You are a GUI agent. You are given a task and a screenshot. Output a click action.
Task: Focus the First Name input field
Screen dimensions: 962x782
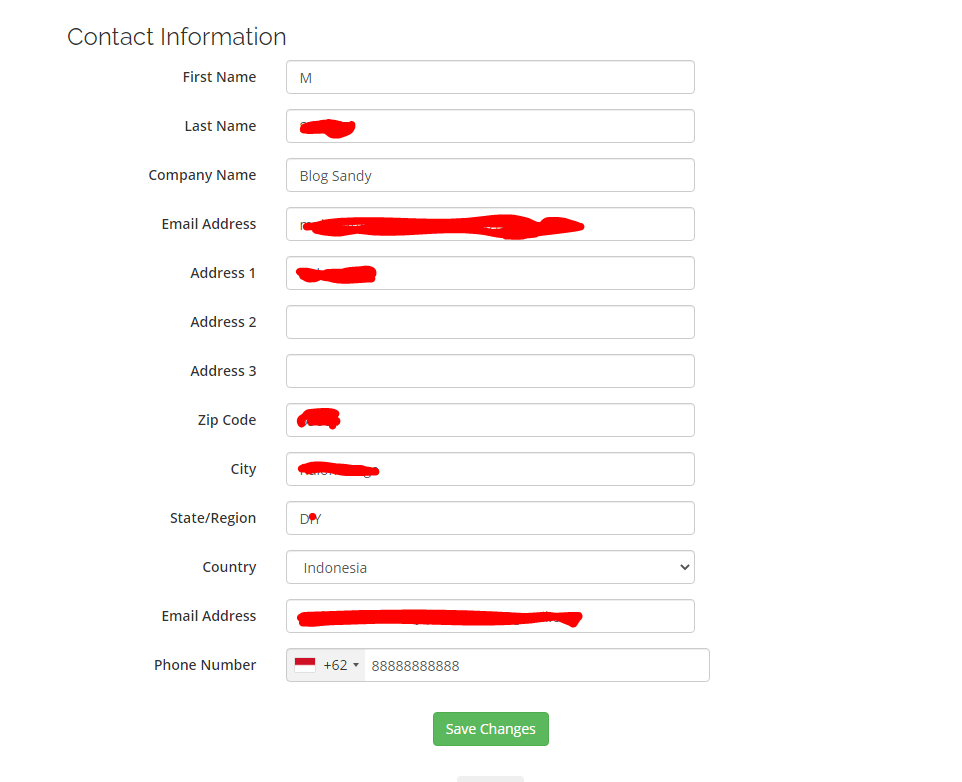click(x=490, y=77)
